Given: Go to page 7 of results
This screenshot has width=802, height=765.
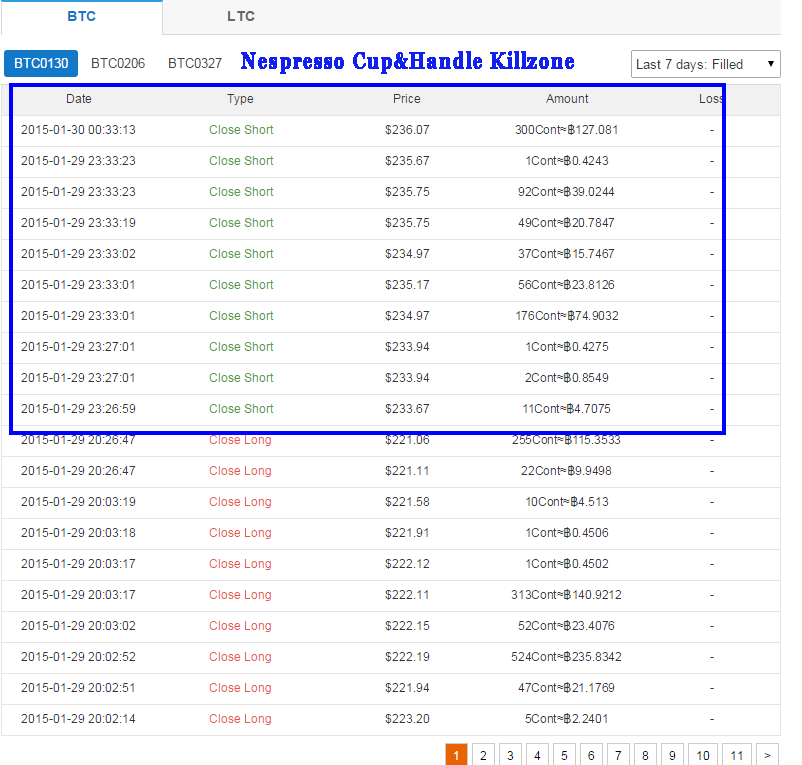Looking at the screenshot, I should tap(618, 755).
